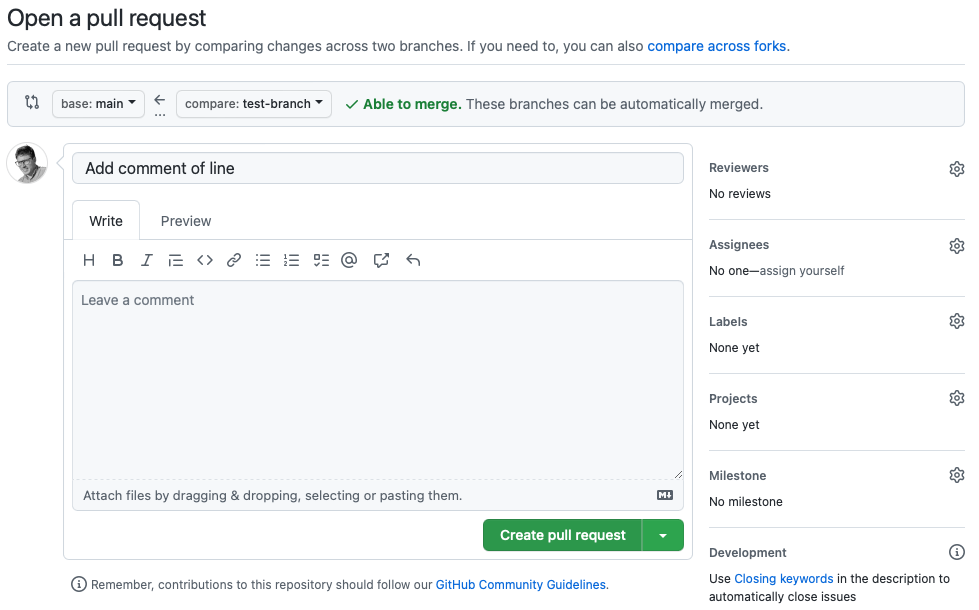Open the compare across forks link
This screenshot has height=610, width=979.
[717, 46]
